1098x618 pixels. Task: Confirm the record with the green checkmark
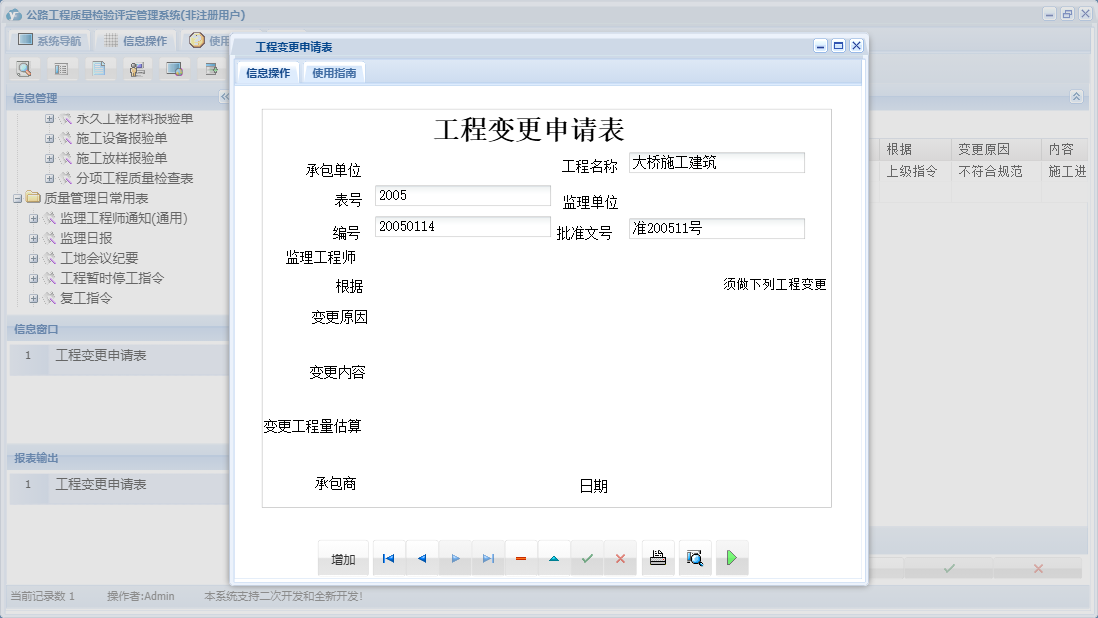[x=587, y=558]
